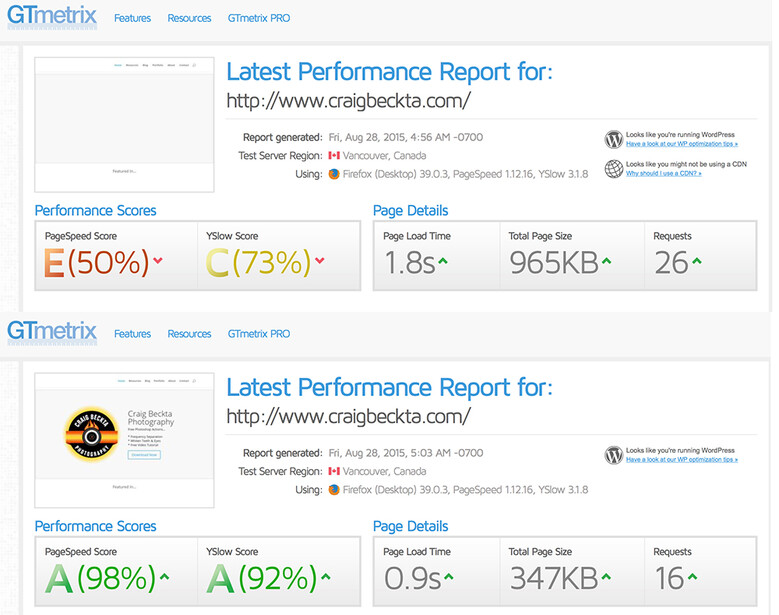
Task: Click the 26 requests value
Action: [x=671, y=262]
